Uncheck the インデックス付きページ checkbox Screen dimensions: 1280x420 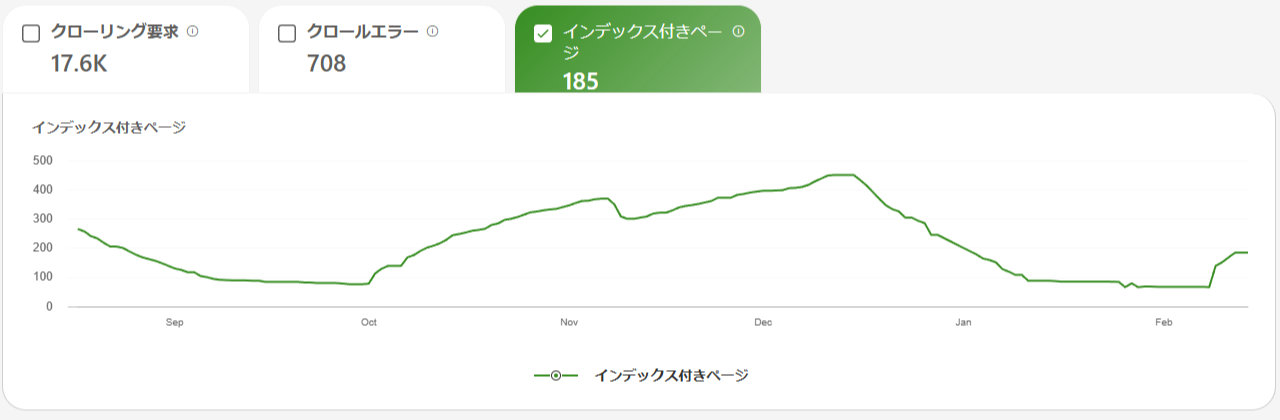pyautogui.click(x=543, y=33)
